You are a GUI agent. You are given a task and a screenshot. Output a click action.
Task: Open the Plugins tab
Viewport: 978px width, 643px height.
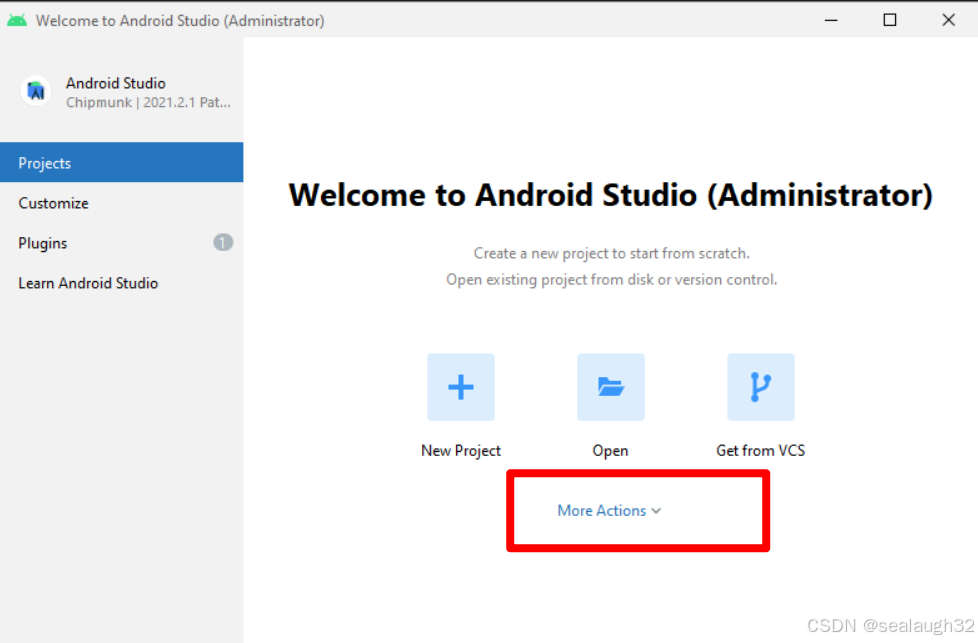pos(122,243)
